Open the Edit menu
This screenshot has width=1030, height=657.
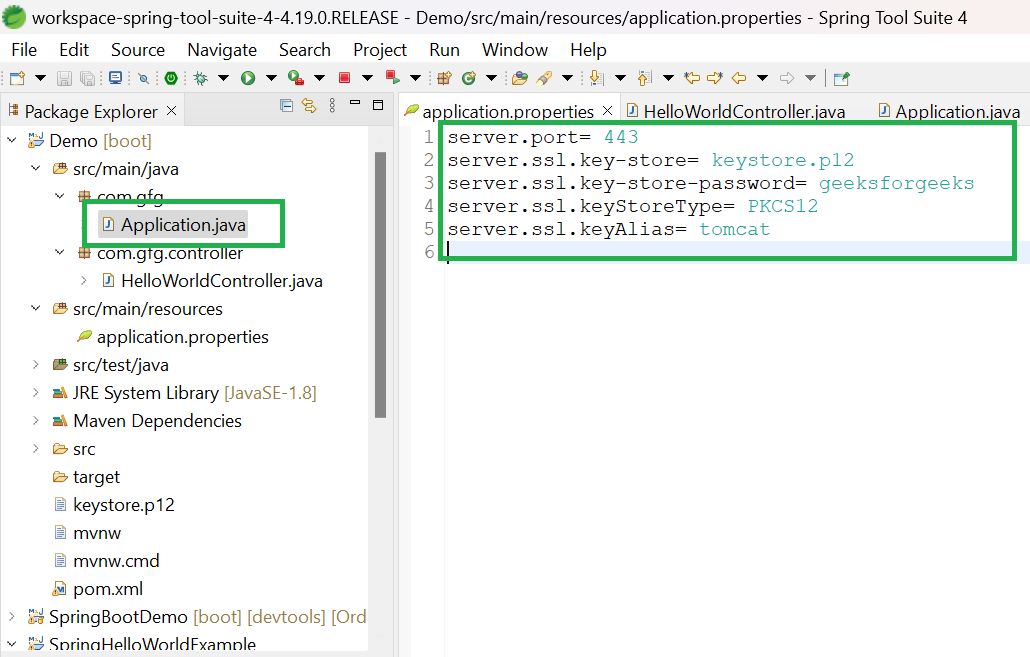coord(74,50)
